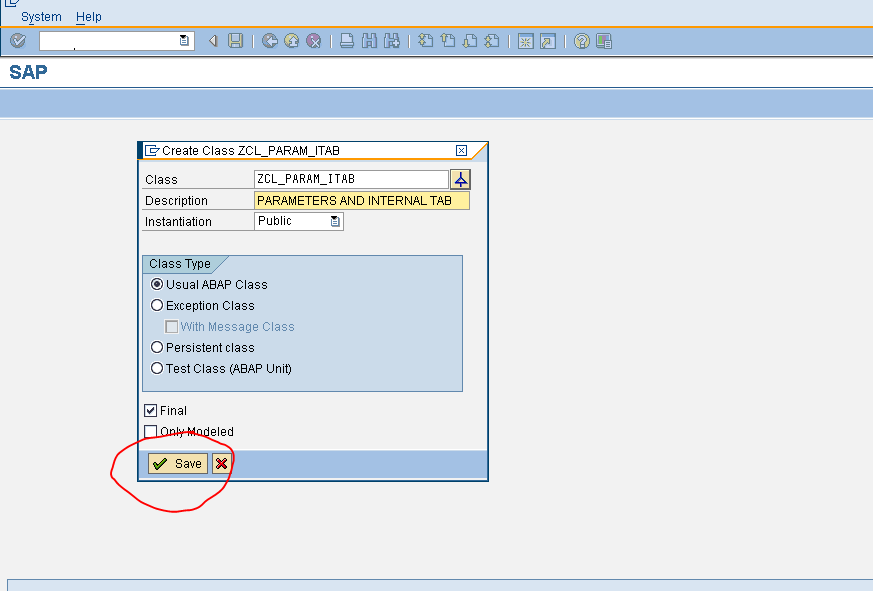Click the green Enter checkmark icon
Screen dimensions: 873x591
16,41
